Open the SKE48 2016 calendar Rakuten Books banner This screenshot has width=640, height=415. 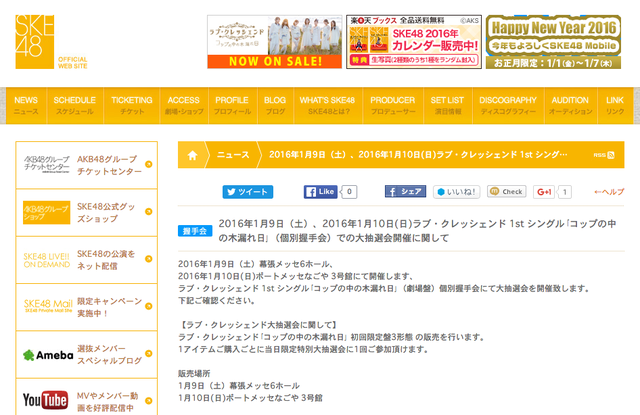pyautogui.click(x=414, y=42)
